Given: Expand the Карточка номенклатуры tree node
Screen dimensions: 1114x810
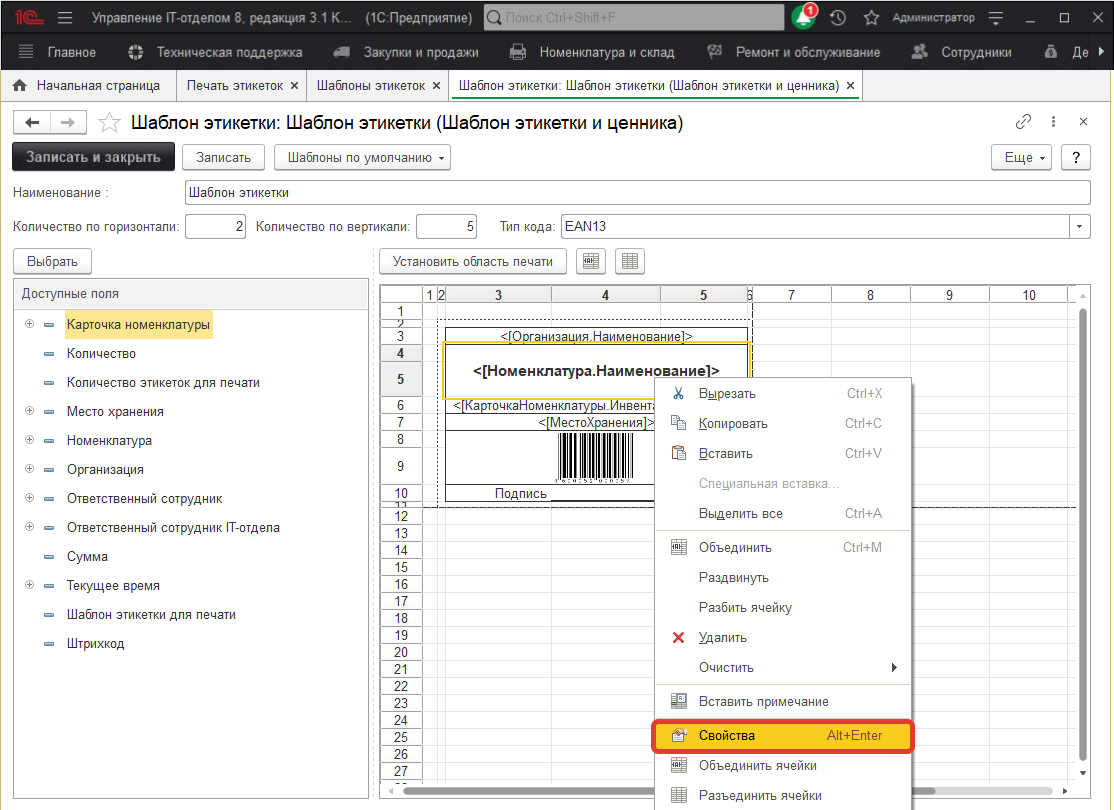Looking at the screenshot, I should (x=30, y=325).
